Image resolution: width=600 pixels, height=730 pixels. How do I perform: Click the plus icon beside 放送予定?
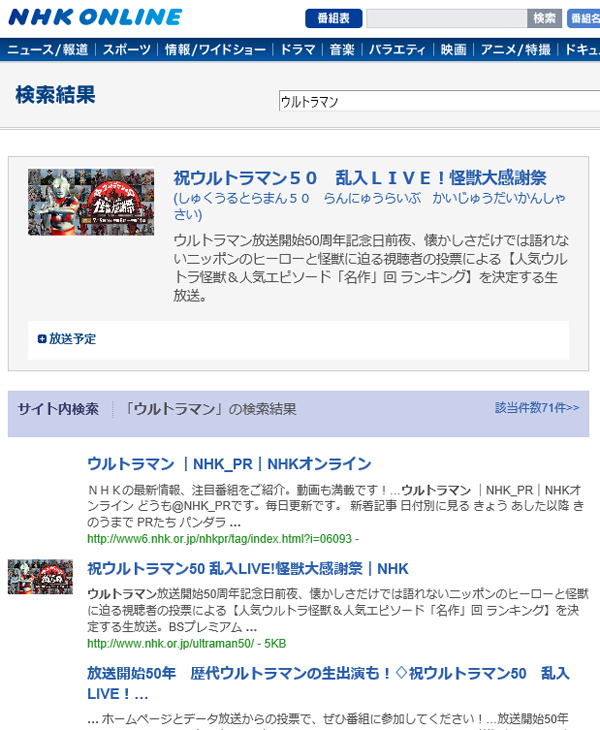tap(42, 339)
